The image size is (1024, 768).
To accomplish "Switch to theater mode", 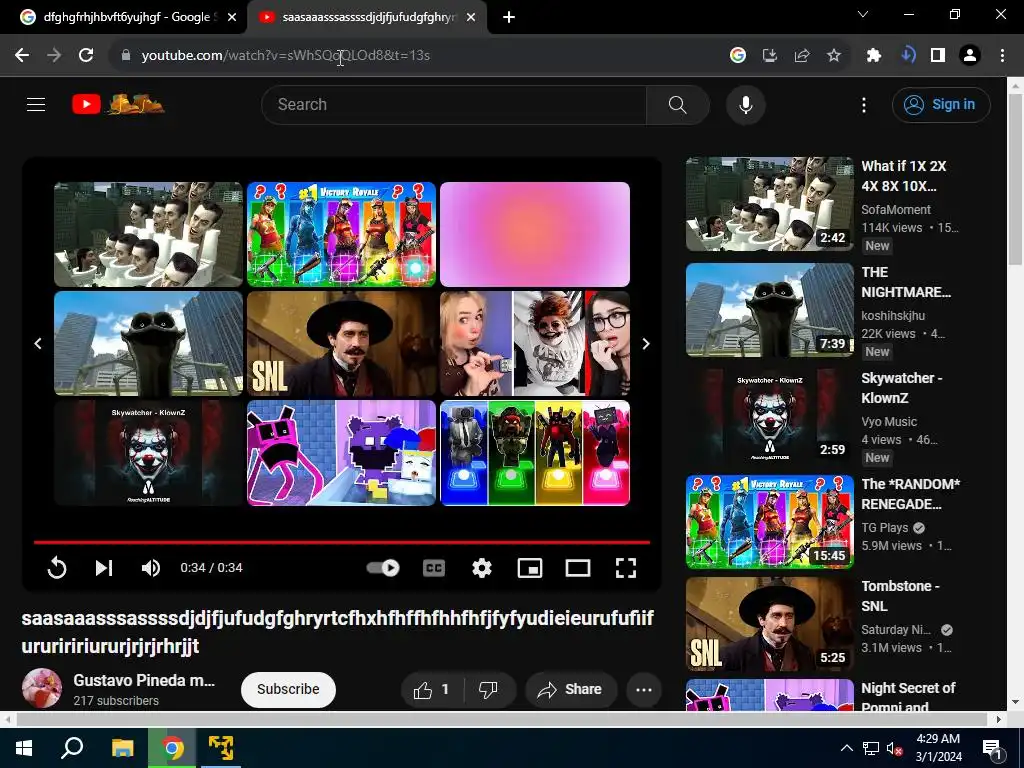I will coord(577,568).
